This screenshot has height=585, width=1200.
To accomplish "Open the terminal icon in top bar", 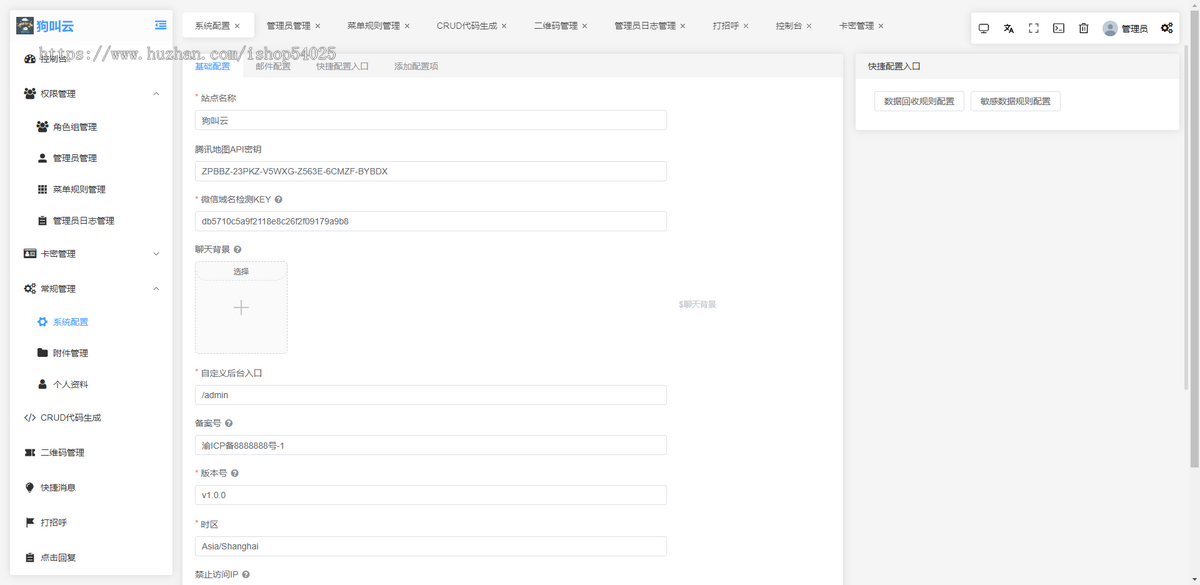I will (x=1059, y=29).
